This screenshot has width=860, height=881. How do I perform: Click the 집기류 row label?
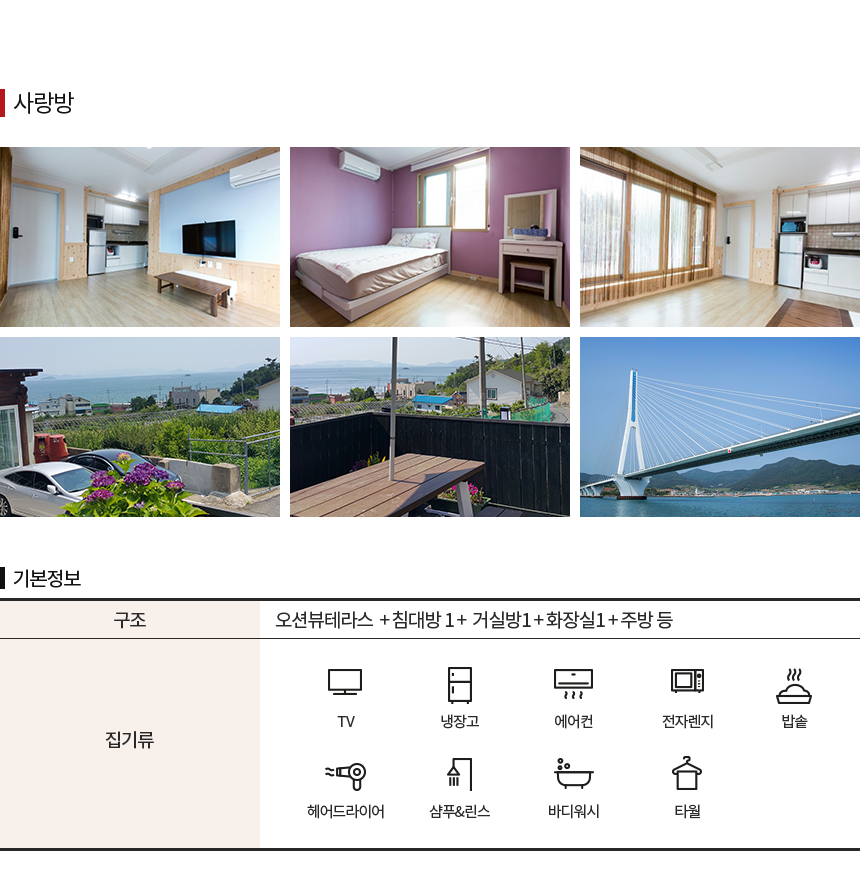[130, 739]
